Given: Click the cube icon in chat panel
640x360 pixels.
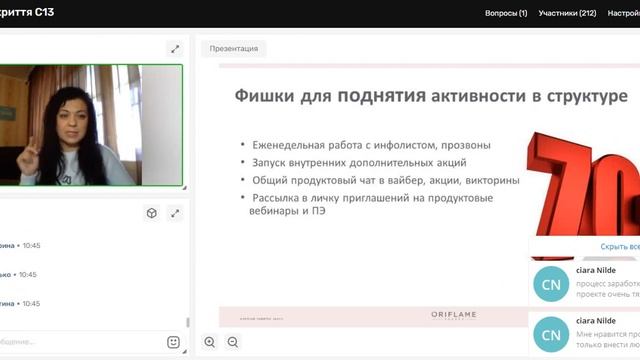Looking at the screenshot, I should click(x=152, y=213).
